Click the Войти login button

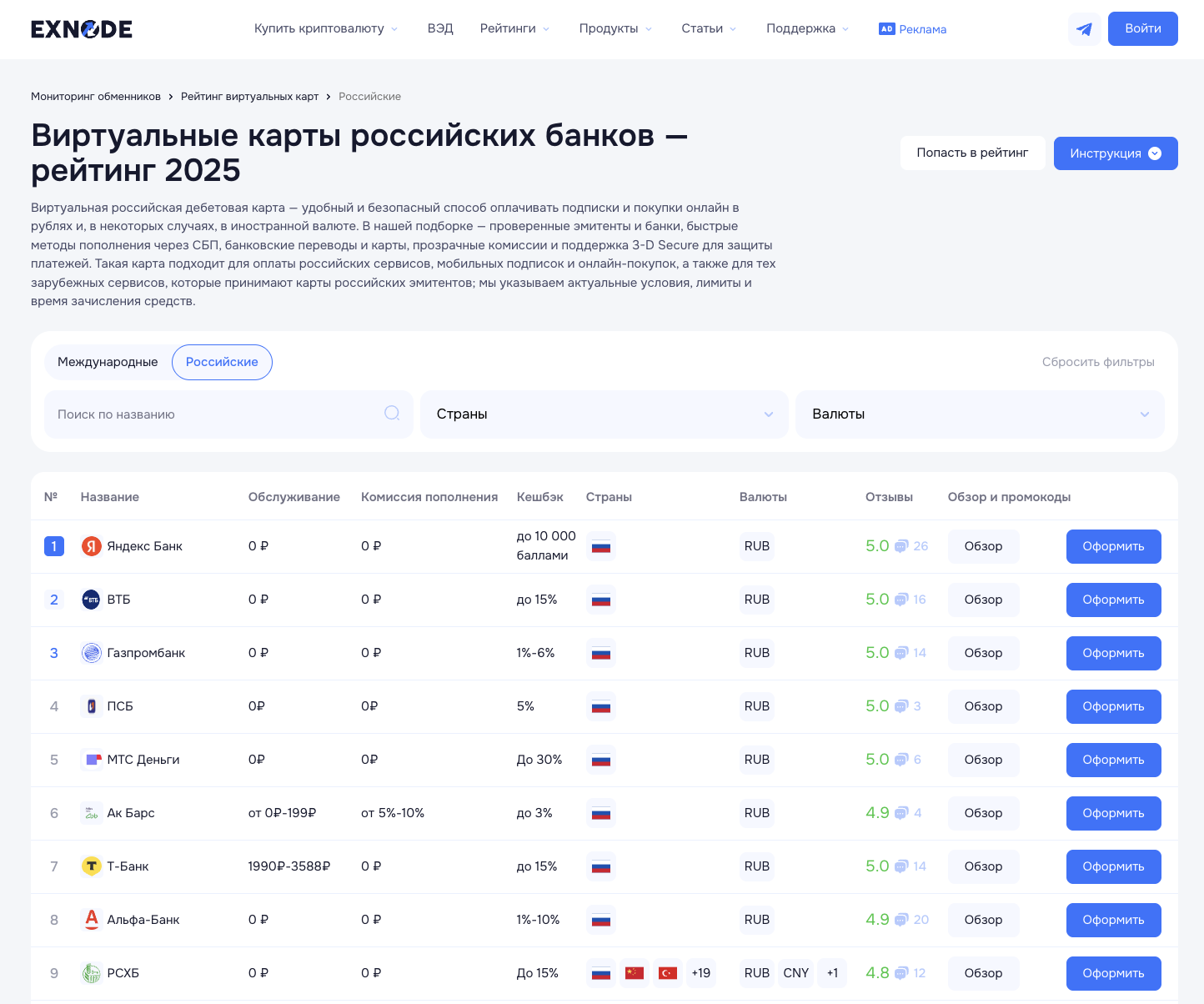[1142, 28]
